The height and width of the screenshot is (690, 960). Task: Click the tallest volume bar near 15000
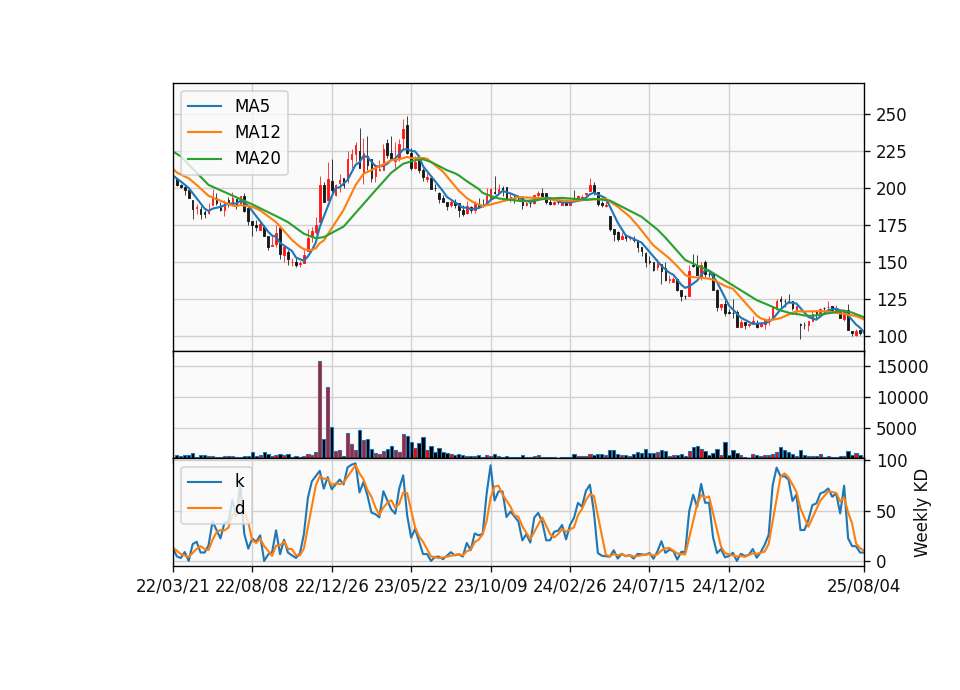pyautogui.click(x=320, y=410)
